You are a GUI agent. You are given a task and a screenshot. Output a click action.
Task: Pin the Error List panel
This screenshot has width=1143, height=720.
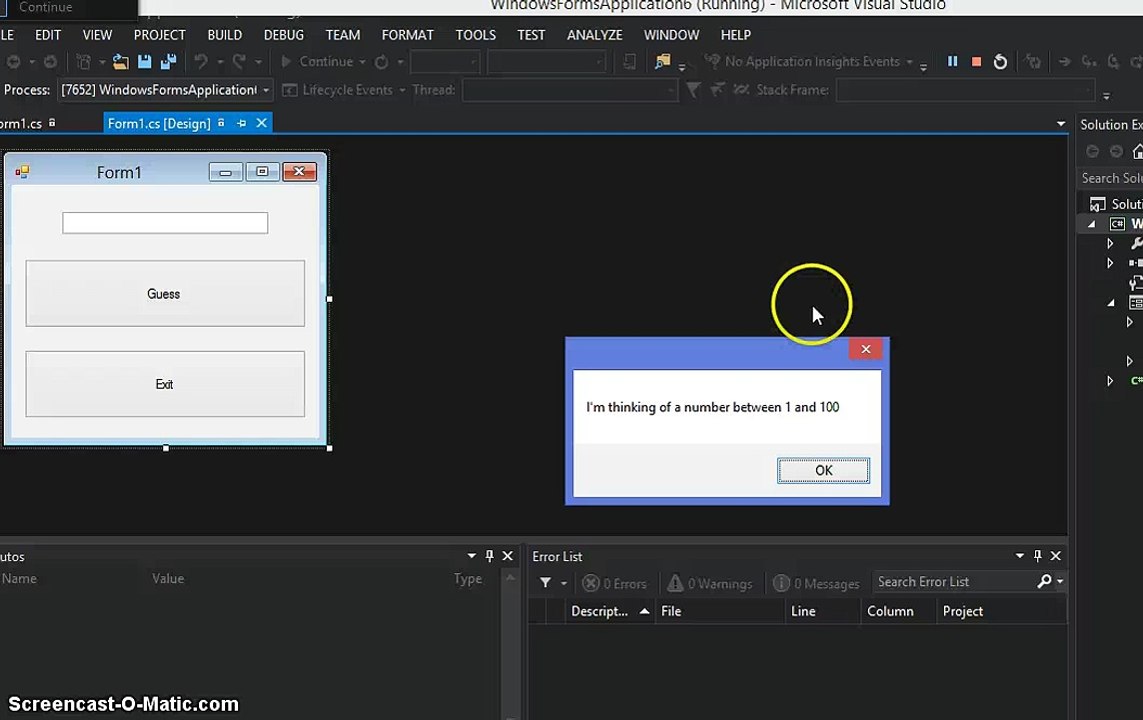[x=1037, y=556]
